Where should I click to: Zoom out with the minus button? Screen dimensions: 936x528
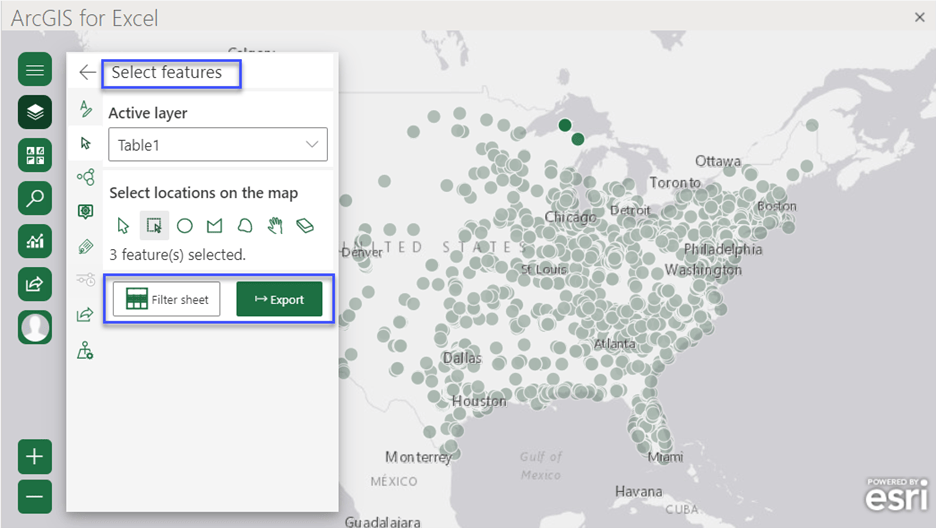coord(35,496)
